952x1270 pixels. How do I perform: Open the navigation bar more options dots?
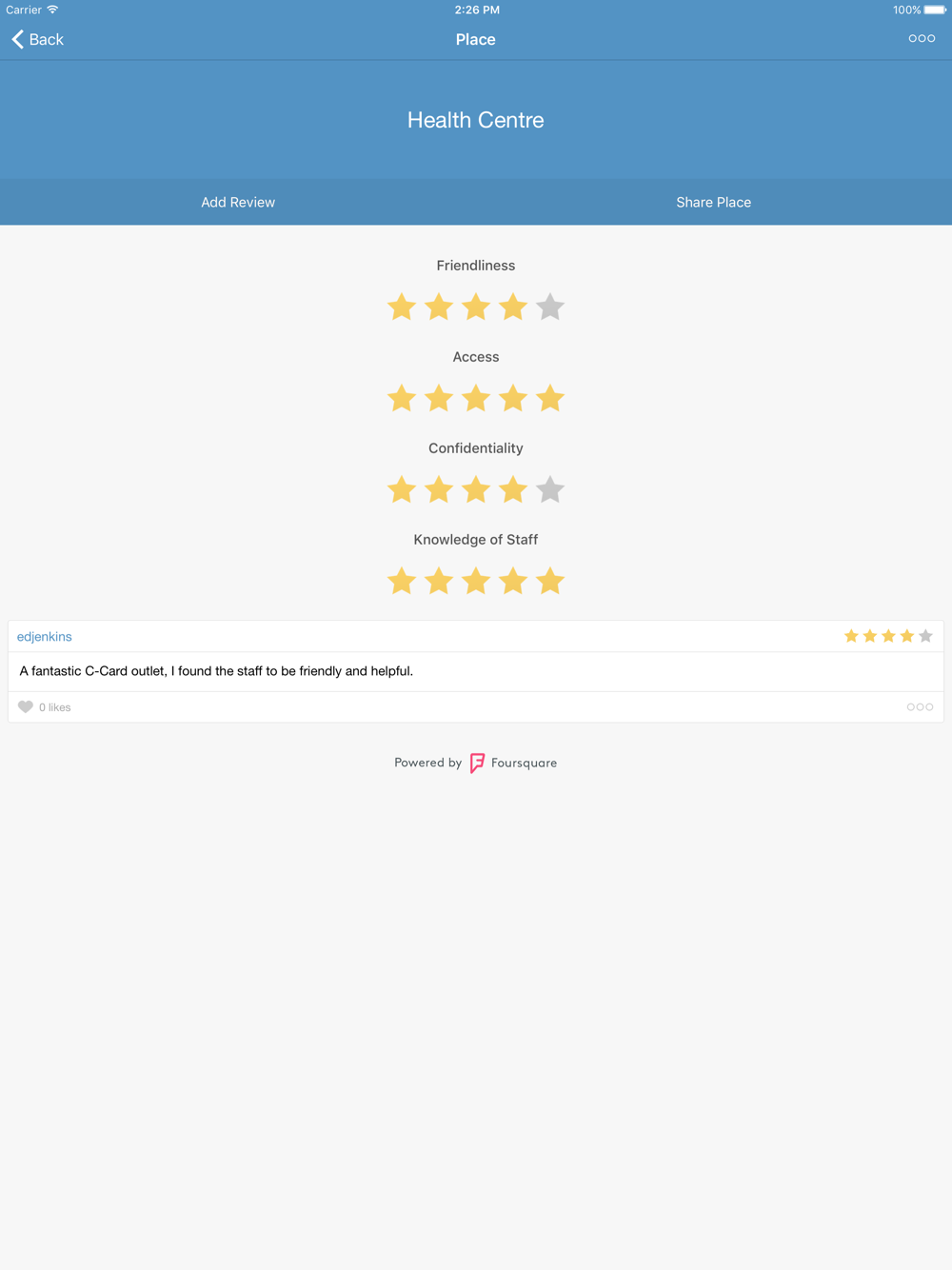[922, 39]
